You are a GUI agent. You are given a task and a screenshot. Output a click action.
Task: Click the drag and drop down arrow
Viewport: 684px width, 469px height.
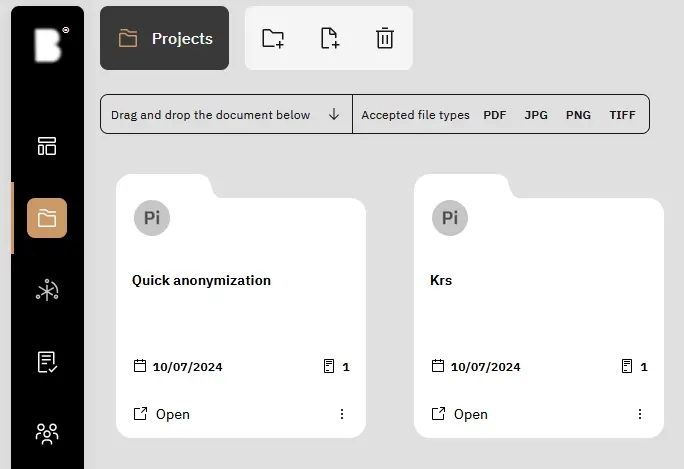[334, 114]
